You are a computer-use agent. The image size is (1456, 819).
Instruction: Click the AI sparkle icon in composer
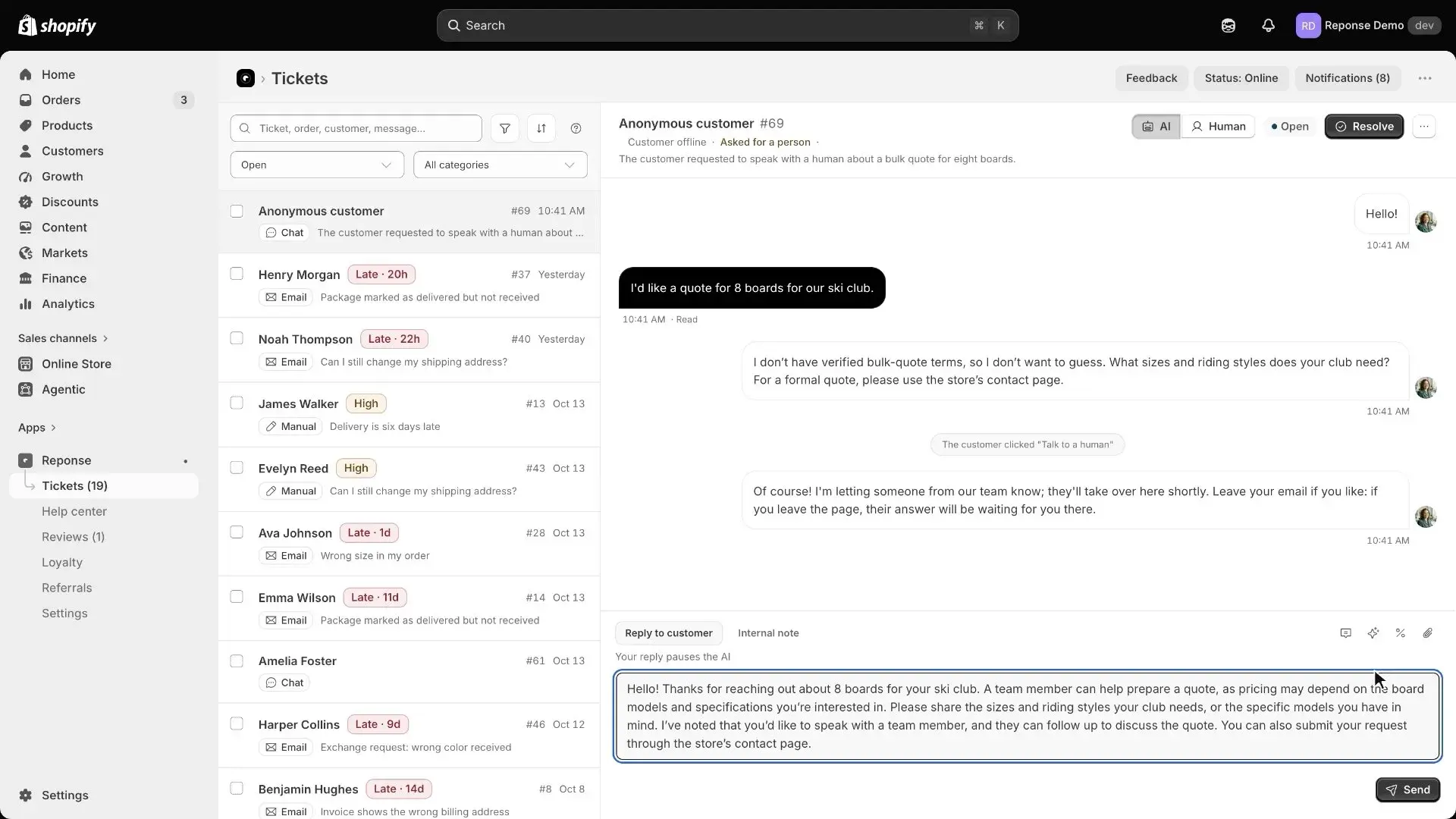coord(1373,633)
